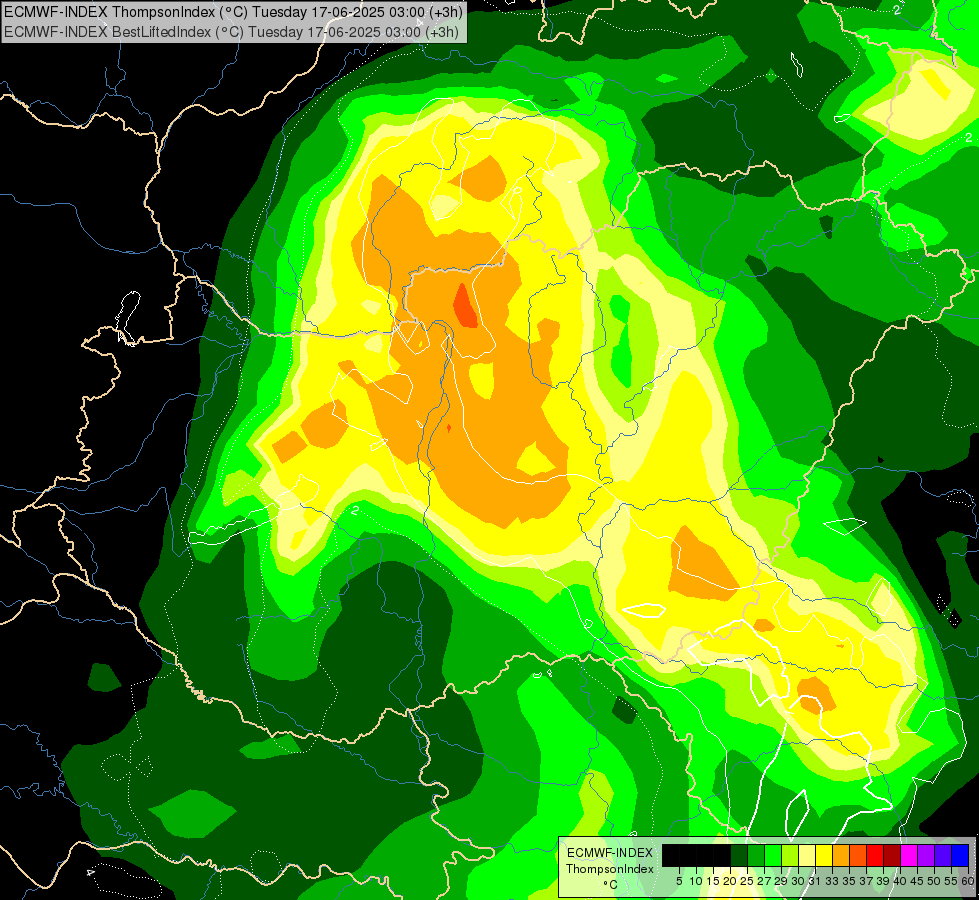Click the dark green 20–25 legend swatch

pyautogui.click(x=739, y=855)
